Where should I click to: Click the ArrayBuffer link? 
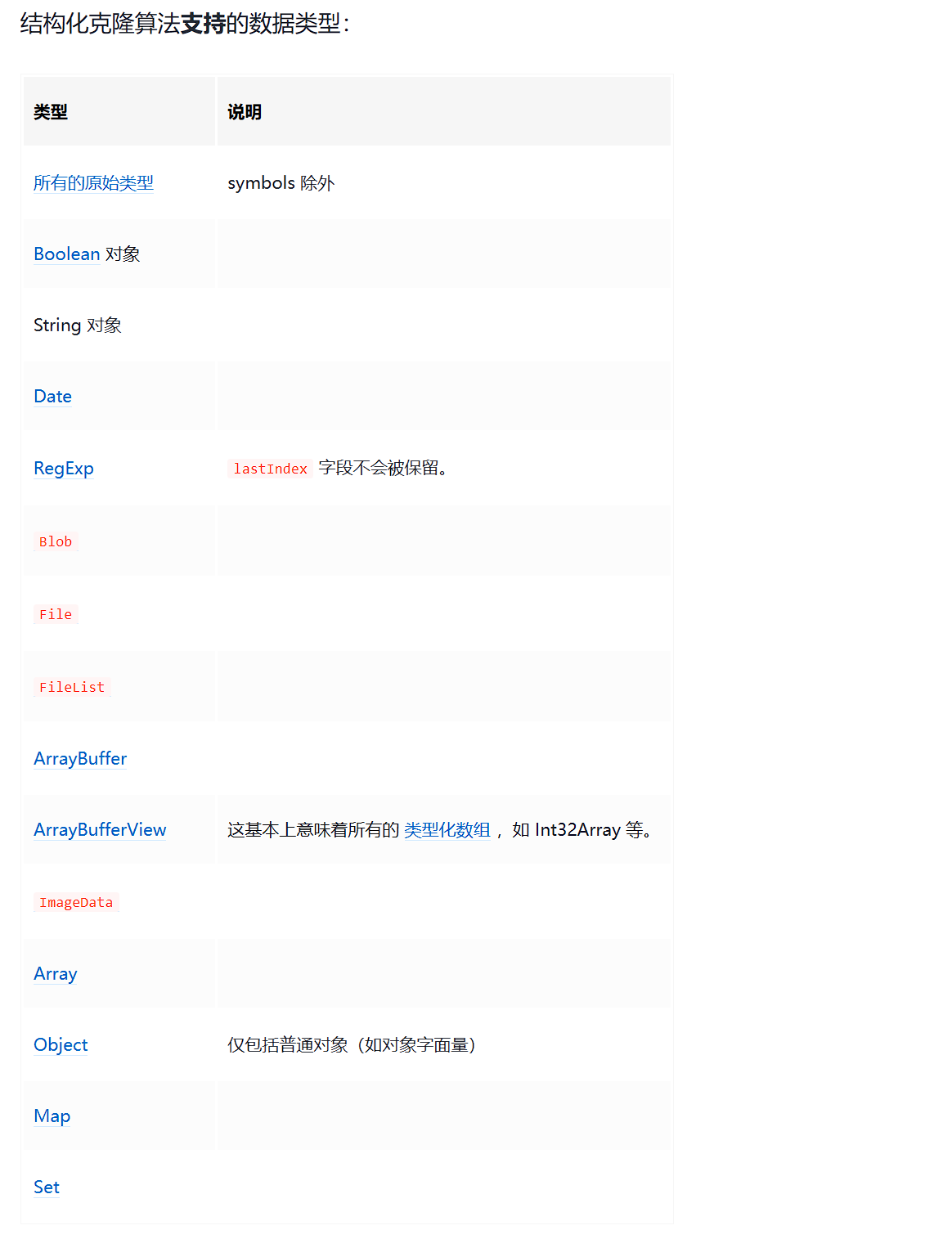click(x=80, y=759)
